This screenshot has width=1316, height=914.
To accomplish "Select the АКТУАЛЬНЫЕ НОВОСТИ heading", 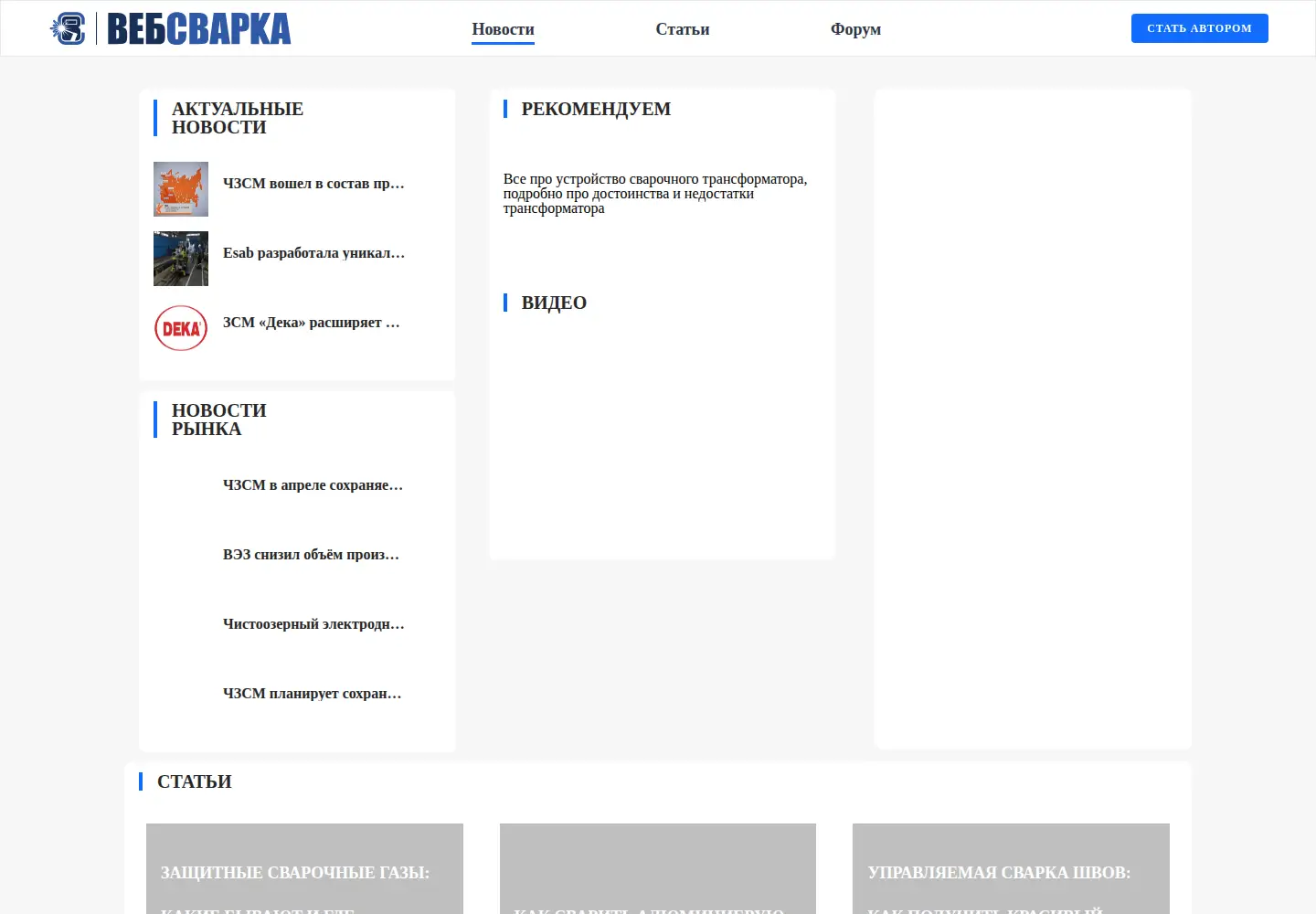I will (238, 118).
